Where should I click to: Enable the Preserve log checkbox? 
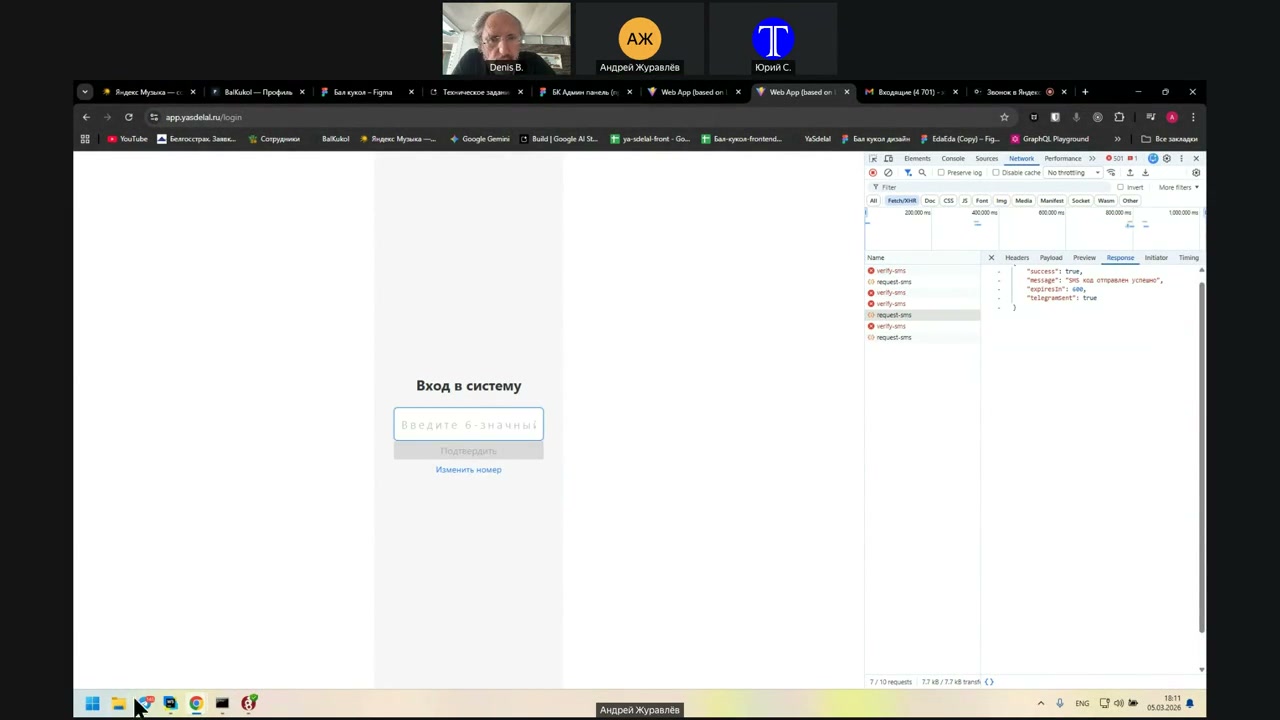click(x=941, y=173)
